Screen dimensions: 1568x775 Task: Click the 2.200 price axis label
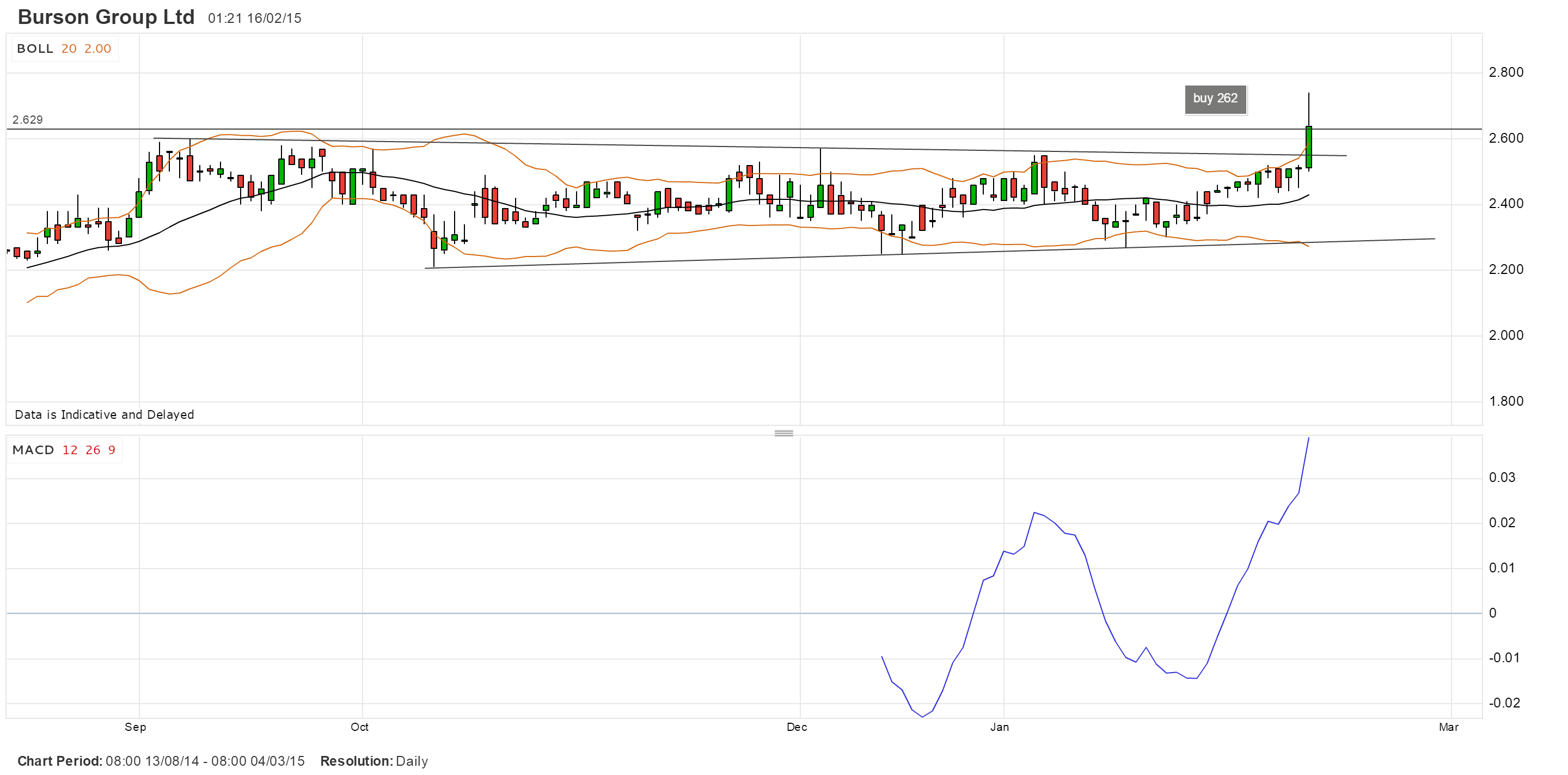coord(1506,269)
